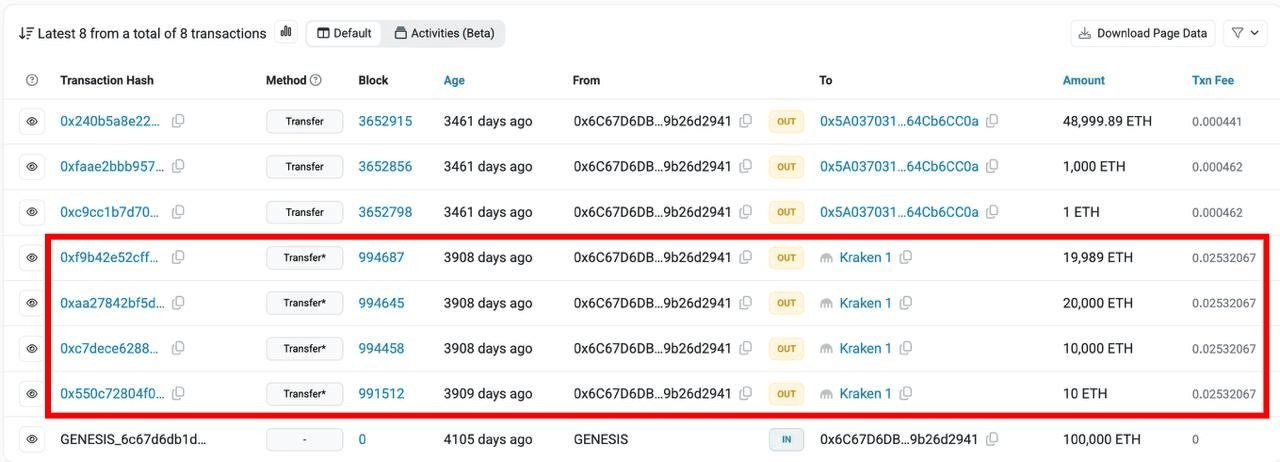Copy transaction hash 0x240b5a8e22 via copy icon
1280x462 pixels.
(178, 121)
